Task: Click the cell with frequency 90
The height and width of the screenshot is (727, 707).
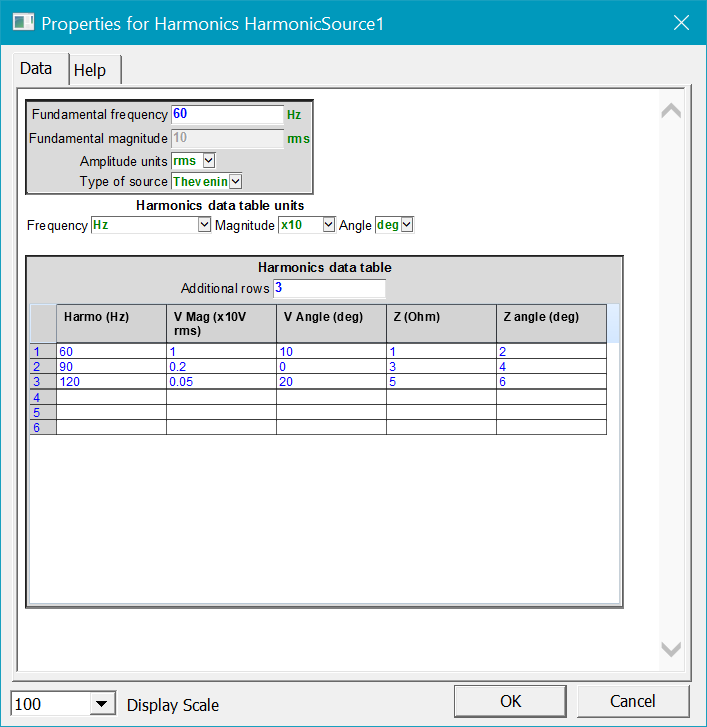Action: 111,366
